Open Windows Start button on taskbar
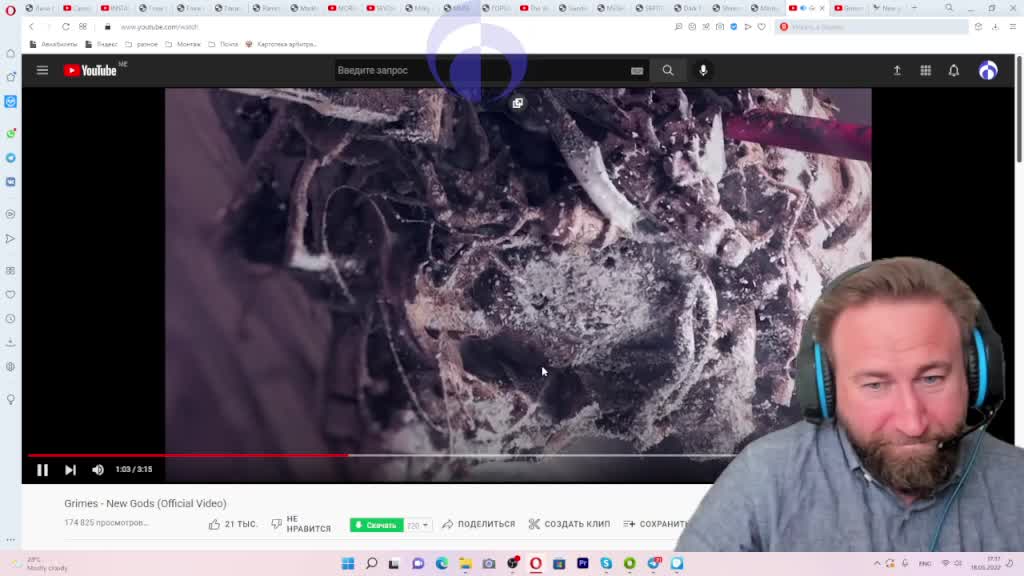The image size is (1024, 576). (x=348, y=564)
